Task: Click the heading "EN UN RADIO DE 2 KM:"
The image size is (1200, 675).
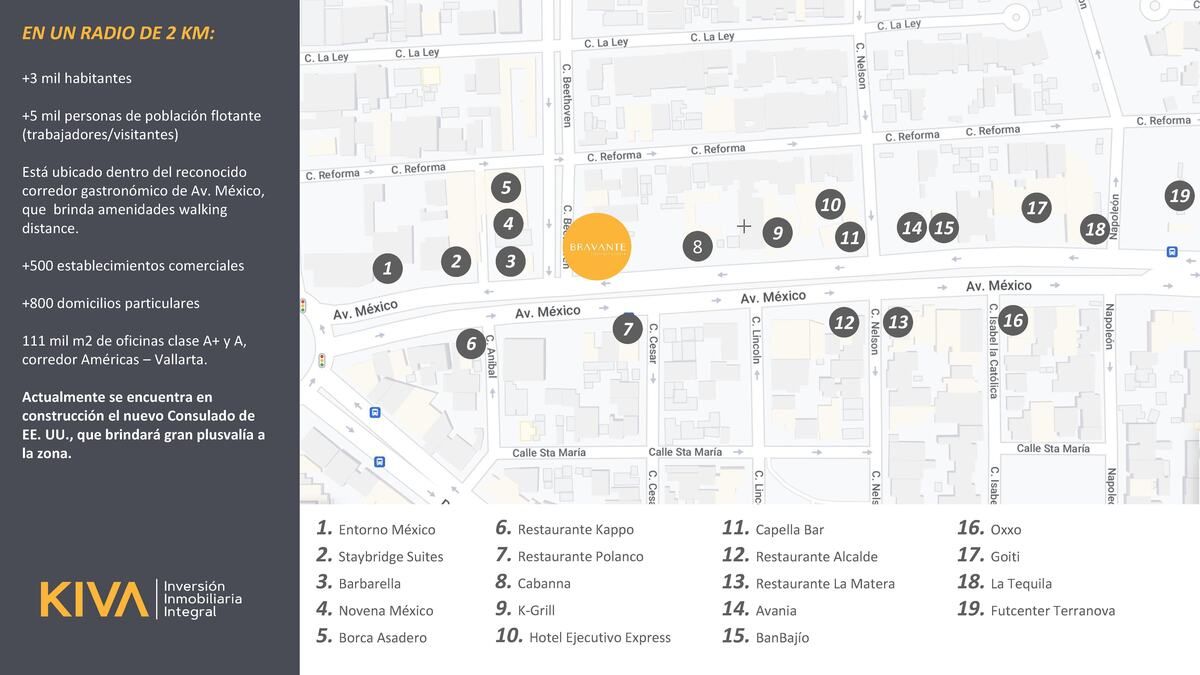Action: tap(118, 33)
